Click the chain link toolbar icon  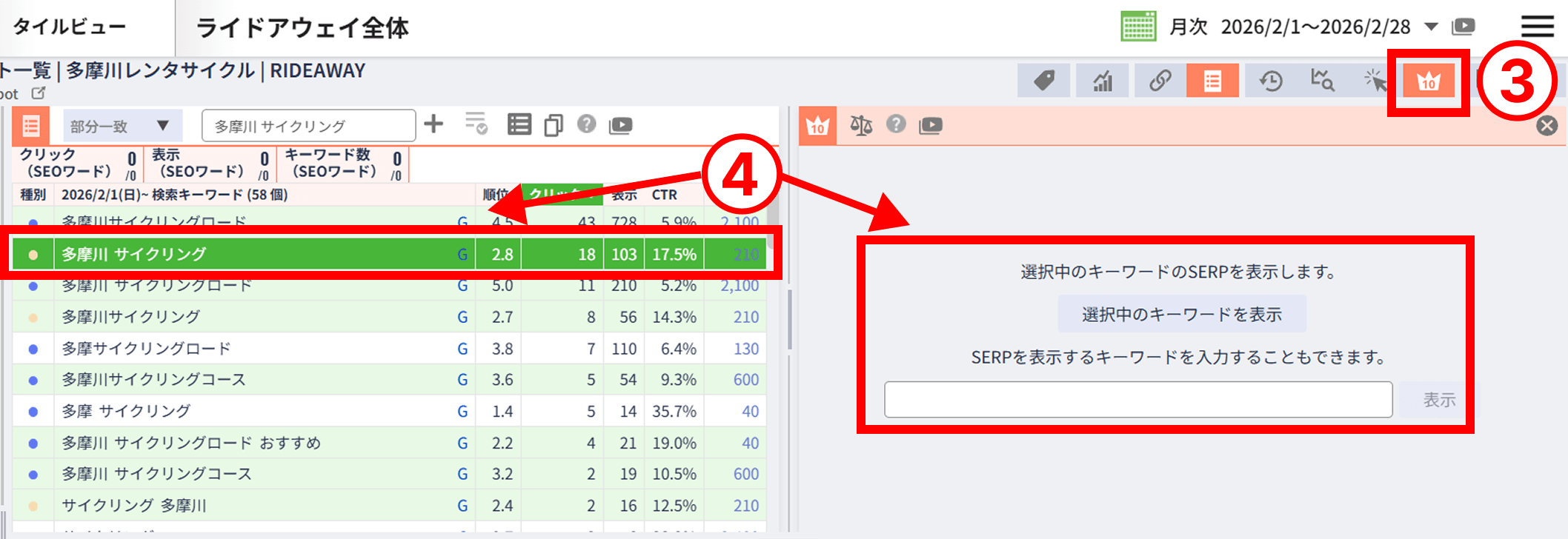1160,81
